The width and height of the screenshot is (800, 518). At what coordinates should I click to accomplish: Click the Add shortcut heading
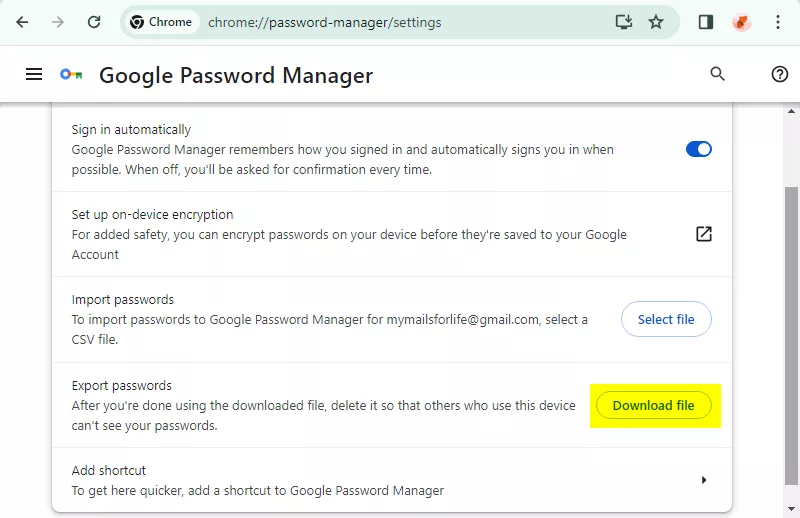point(109,470)
